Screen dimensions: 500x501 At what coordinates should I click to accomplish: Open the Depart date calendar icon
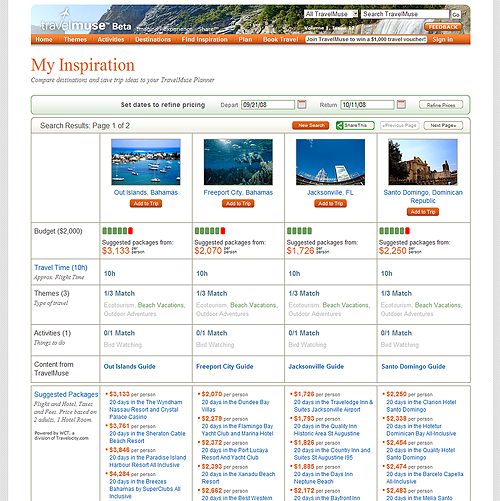302,104
